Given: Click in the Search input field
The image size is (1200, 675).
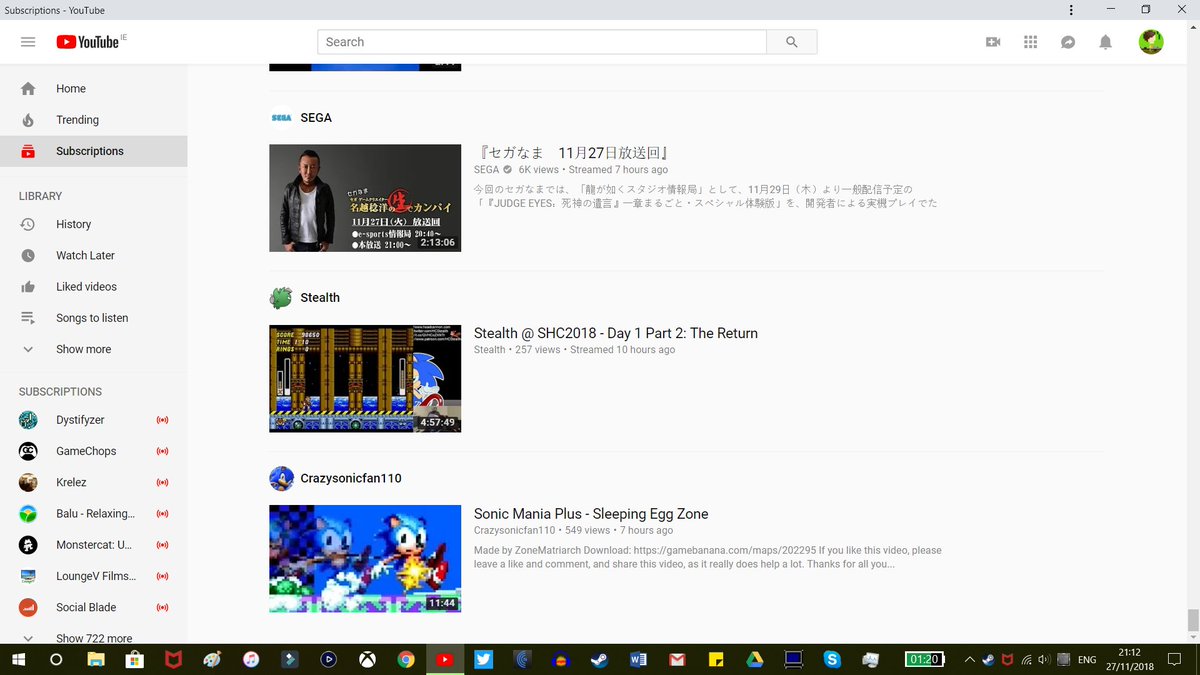Looking at the screenshot, I should 542,42.
